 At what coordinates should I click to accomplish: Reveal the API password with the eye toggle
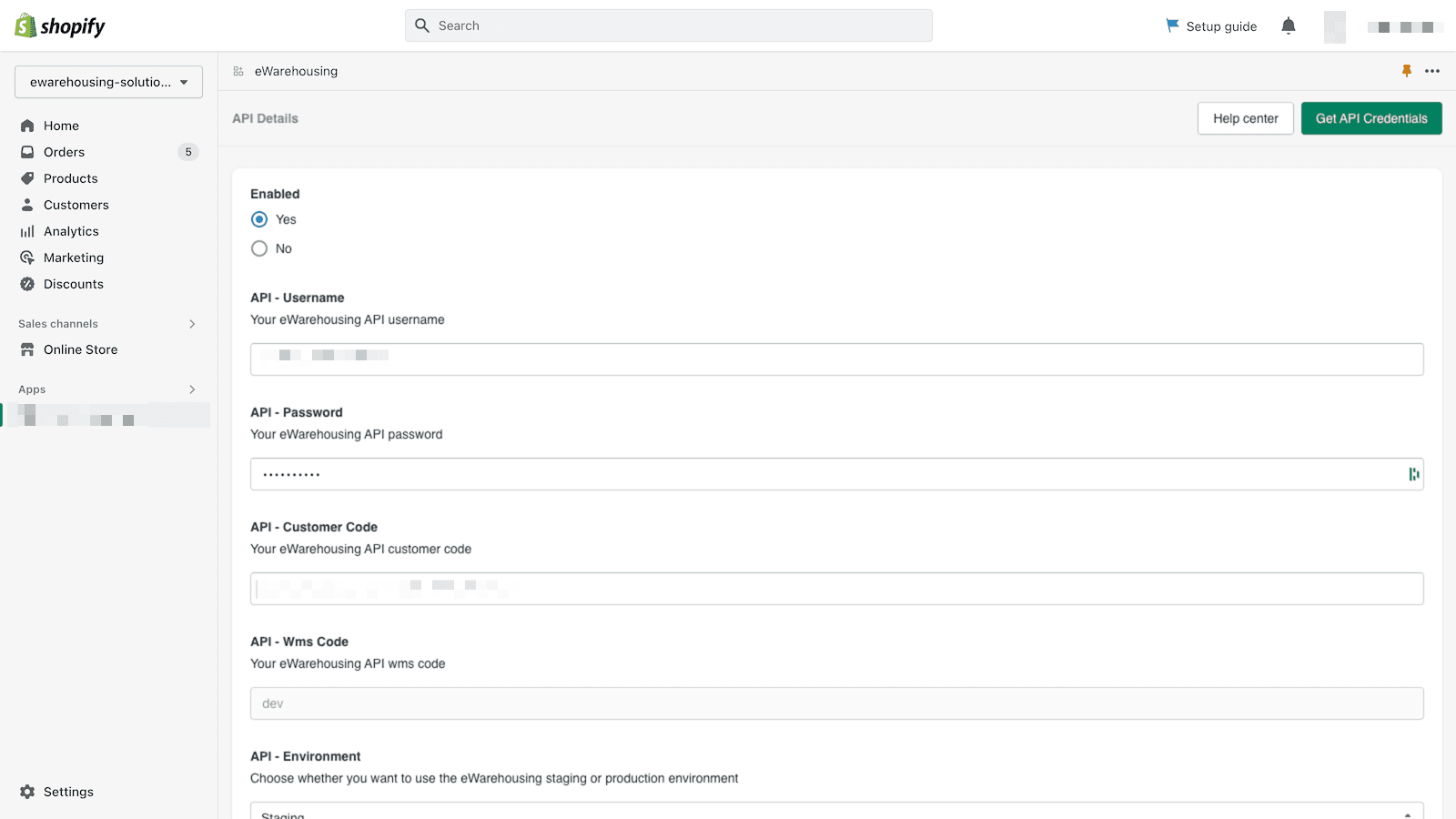click(1411, 473)
